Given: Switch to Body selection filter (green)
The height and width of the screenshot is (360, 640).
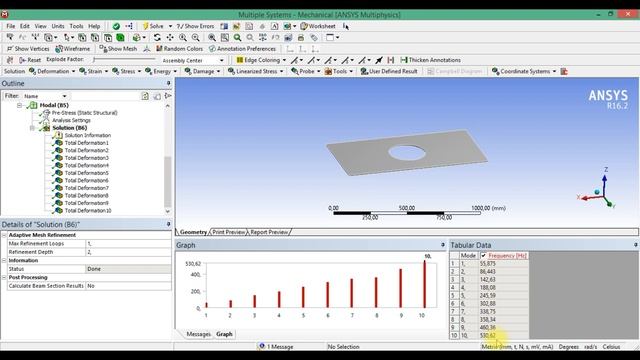Looking at the screenshot, I should click(x=120, y=38).
